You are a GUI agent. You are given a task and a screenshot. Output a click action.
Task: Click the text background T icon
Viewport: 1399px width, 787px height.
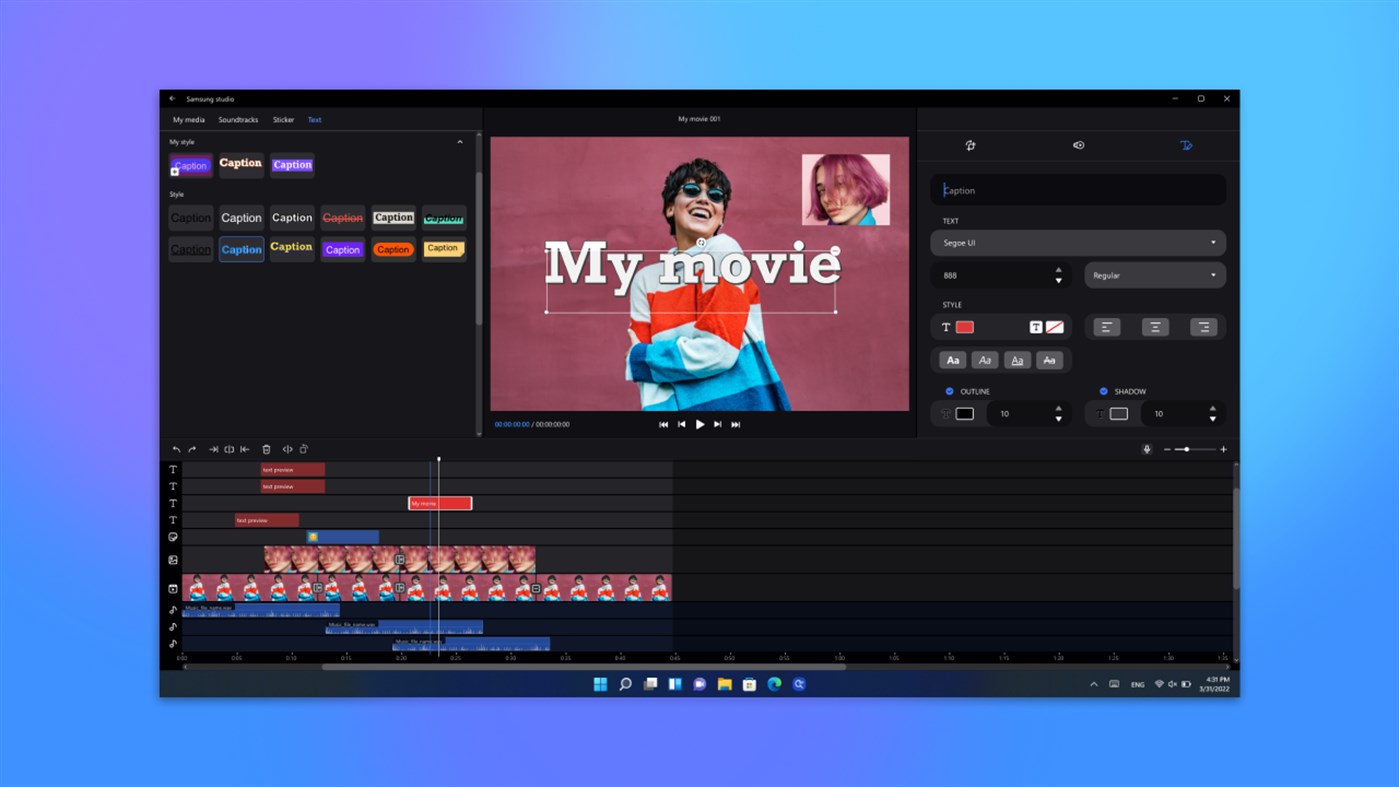(x=1036, y=327)
